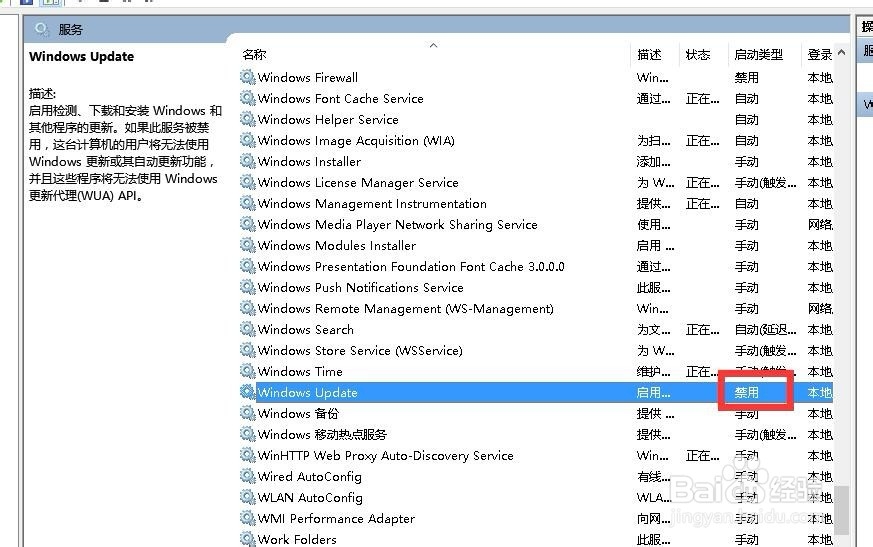Click the gear icon for Wired AutoConfig

tap(248, 476)
